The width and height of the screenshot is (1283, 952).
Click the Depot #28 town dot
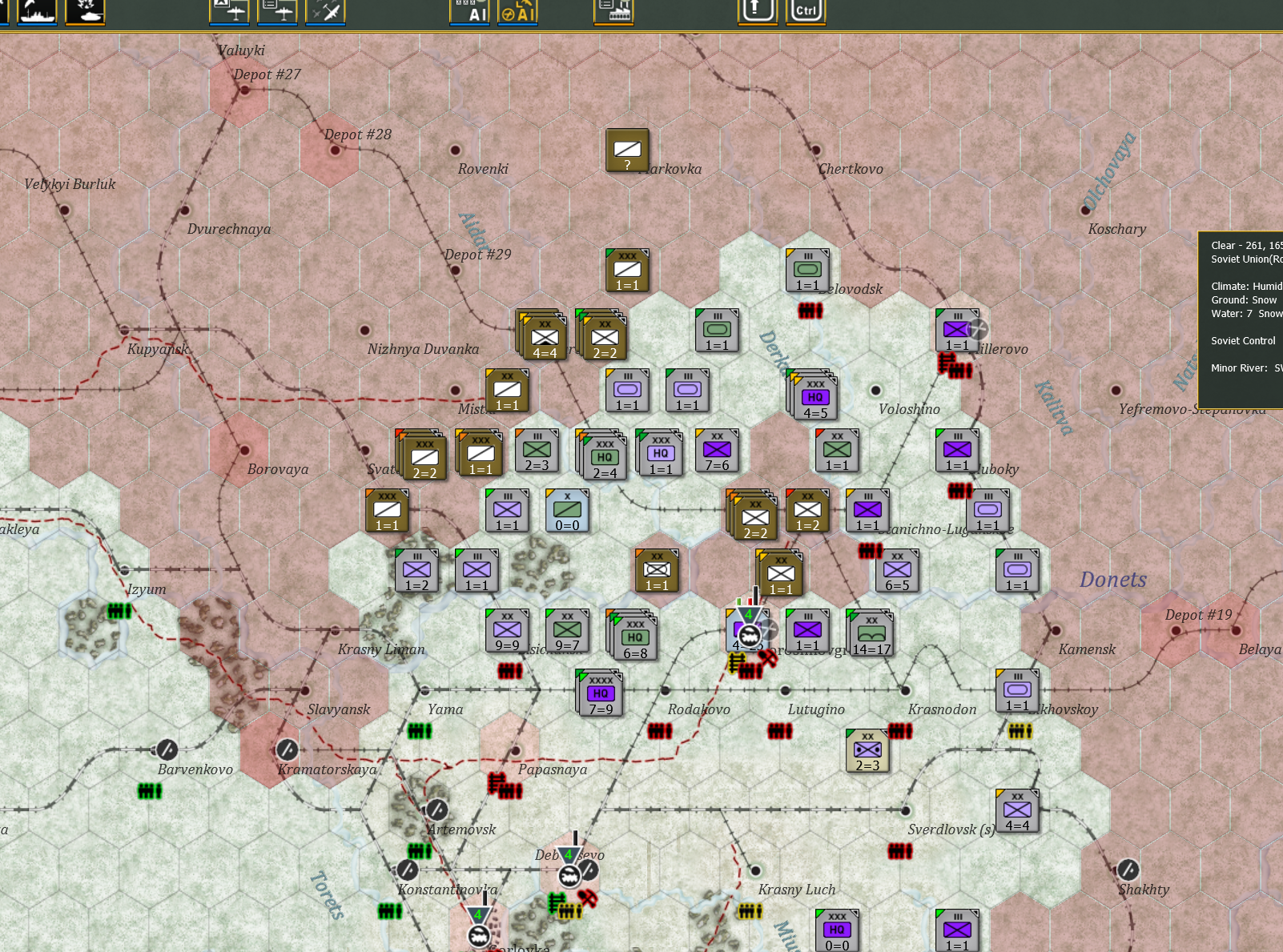click(x=335, y=150)
